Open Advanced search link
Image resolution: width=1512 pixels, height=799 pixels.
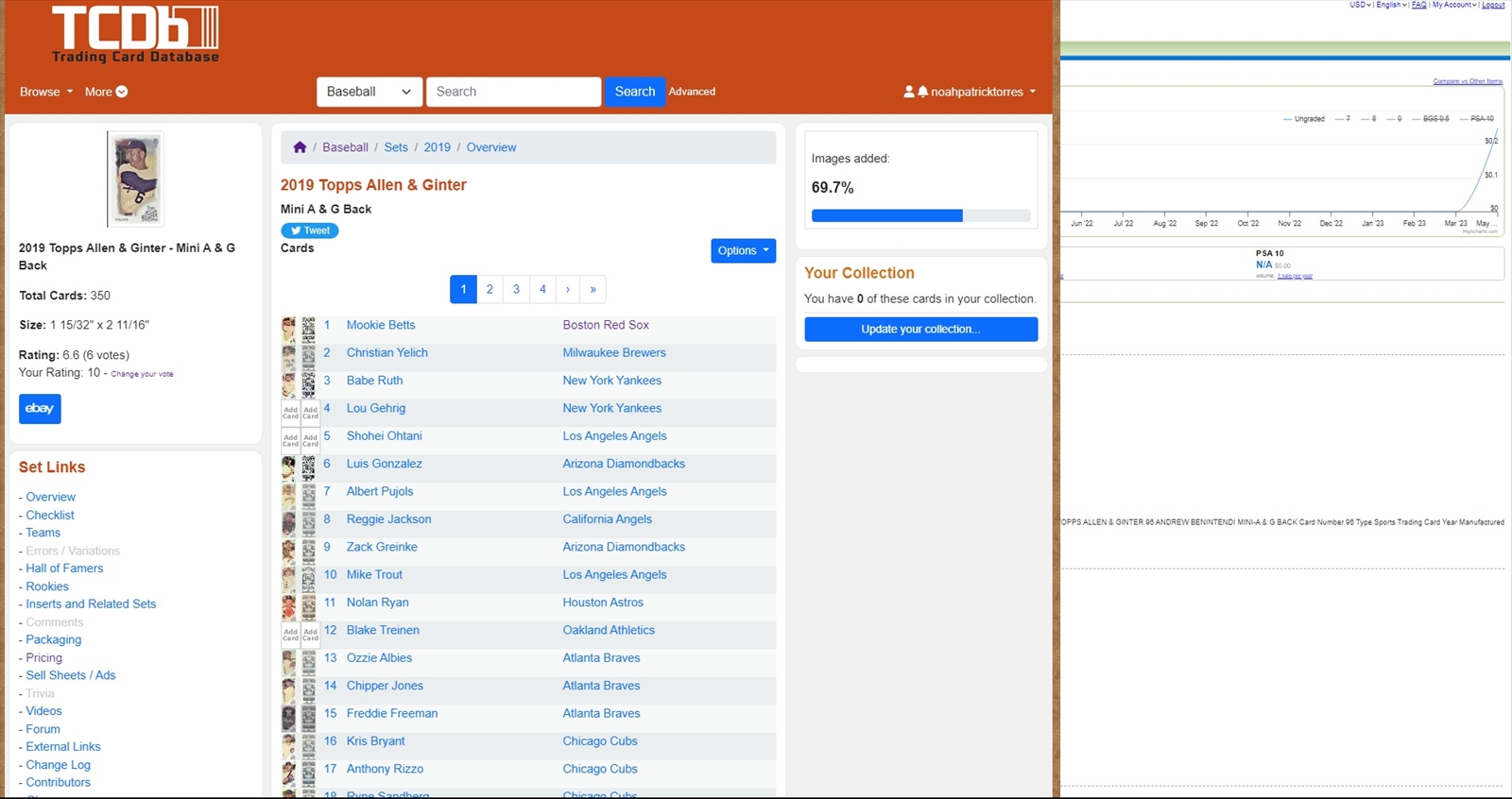[692, 92]
